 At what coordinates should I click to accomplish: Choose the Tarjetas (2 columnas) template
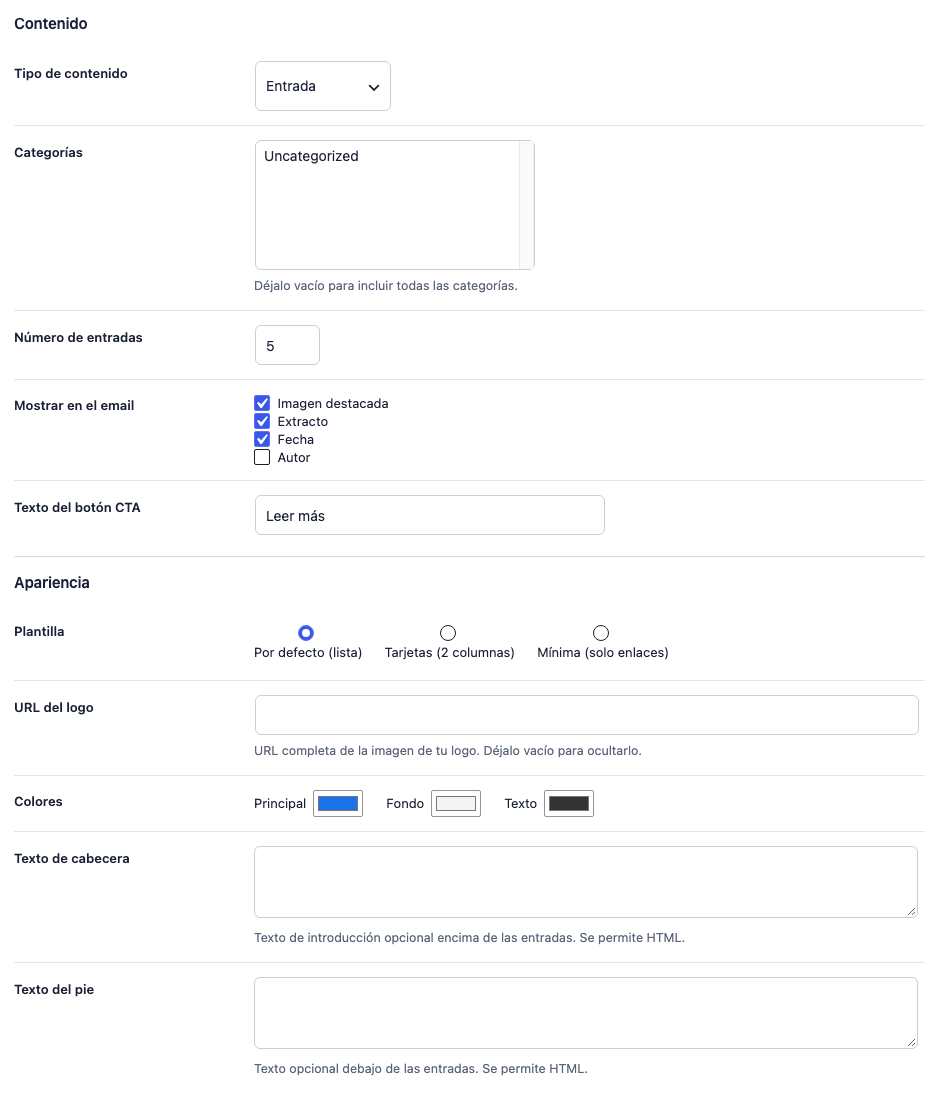click(448, 633)
